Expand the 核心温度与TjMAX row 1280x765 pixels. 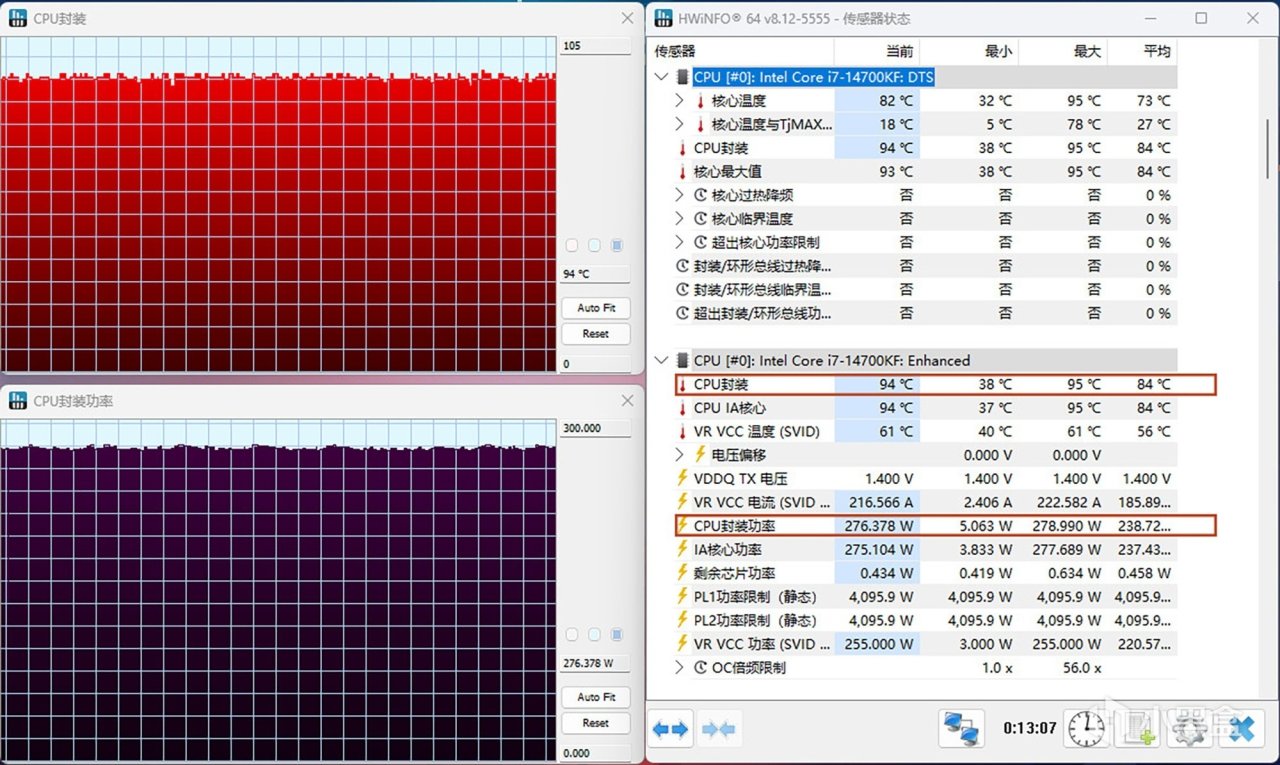pos(680,125)
